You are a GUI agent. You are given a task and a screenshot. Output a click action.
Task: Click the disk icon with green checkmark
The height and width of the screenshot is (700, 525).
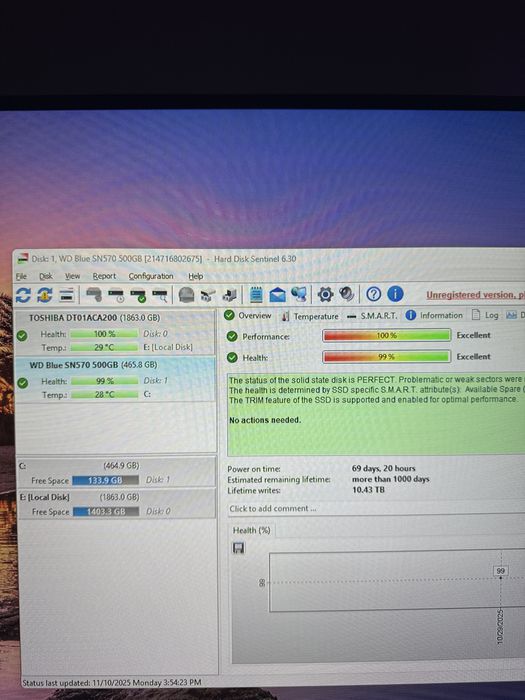coord(138,296)
